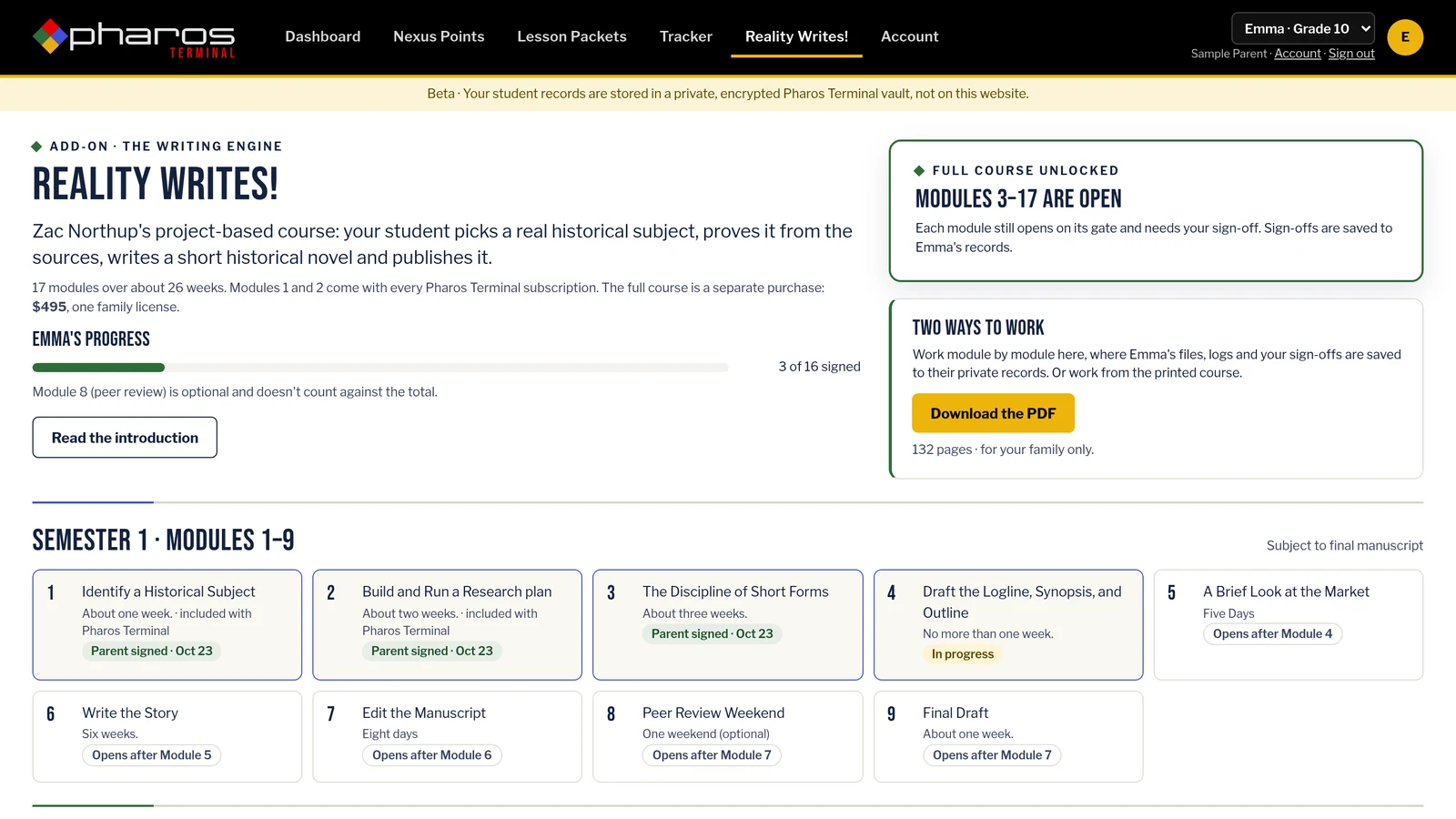The width and height of the screenshot is (1456, 819).
Task: Click the Account link under Sample Parent
Action: click(1298, 54)
